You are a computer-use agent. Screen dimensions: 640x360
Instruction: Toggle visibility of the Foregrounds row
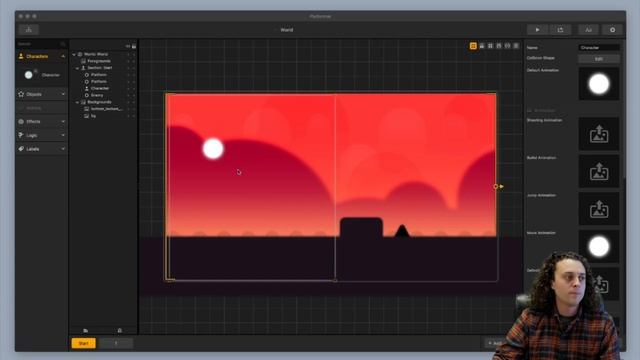point(128,61)
